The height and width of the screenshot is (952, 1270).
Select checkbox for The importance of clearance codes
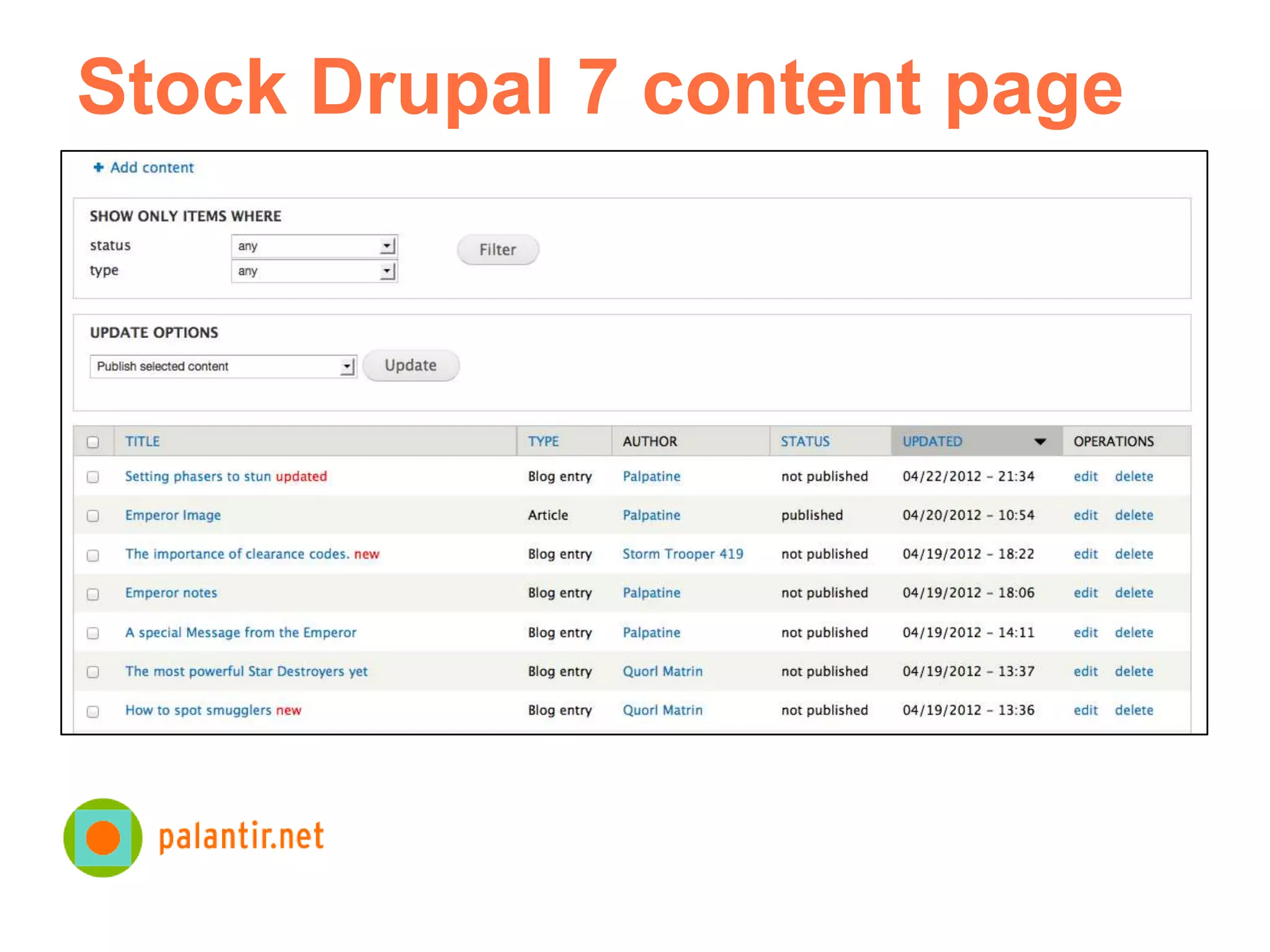pos(93,555)
